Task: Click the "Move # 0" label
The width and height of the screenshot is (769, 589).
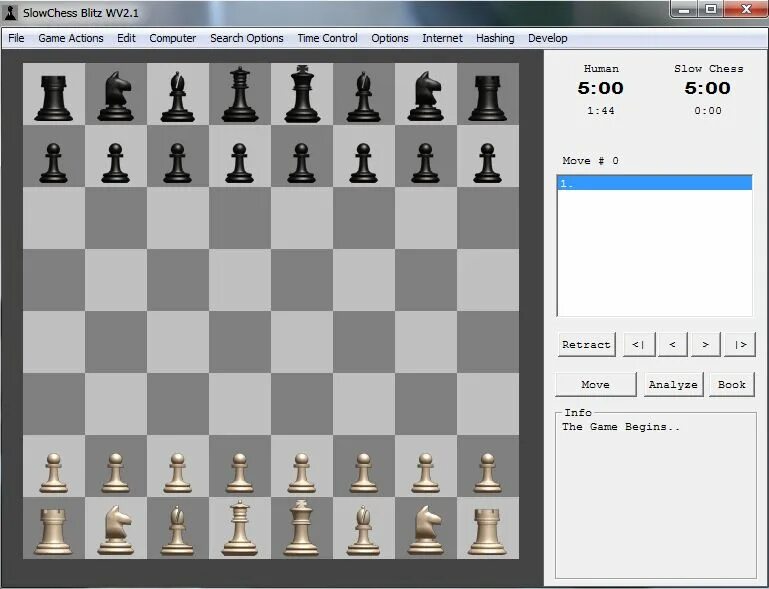Action: (590, 161)
